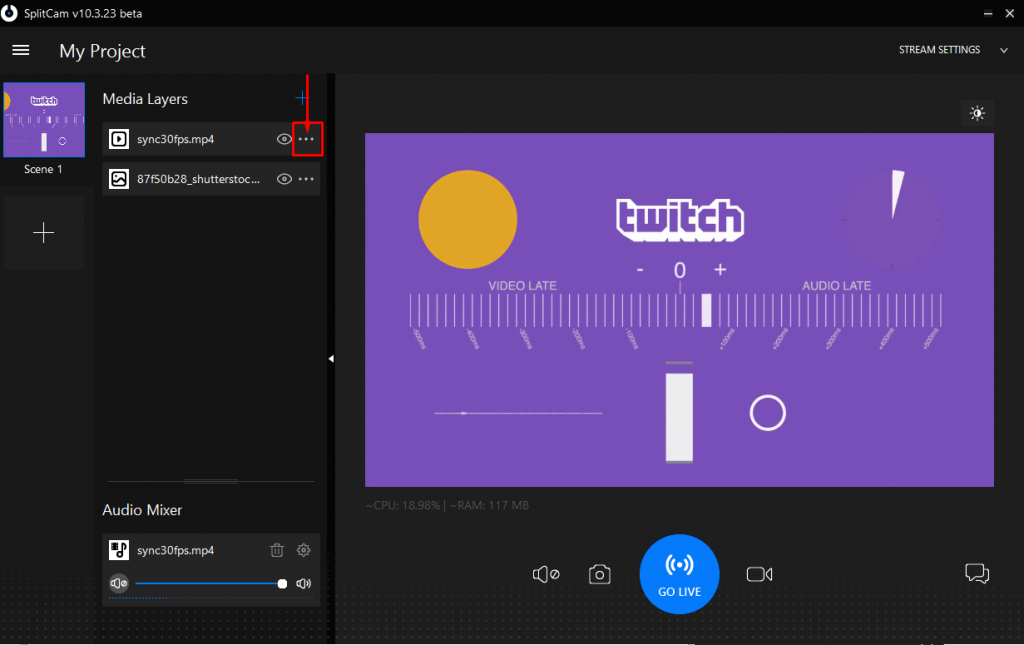Mute the master audio output
The width and height of the screenshot is (1024, 645).
click(x=546, y=574)
